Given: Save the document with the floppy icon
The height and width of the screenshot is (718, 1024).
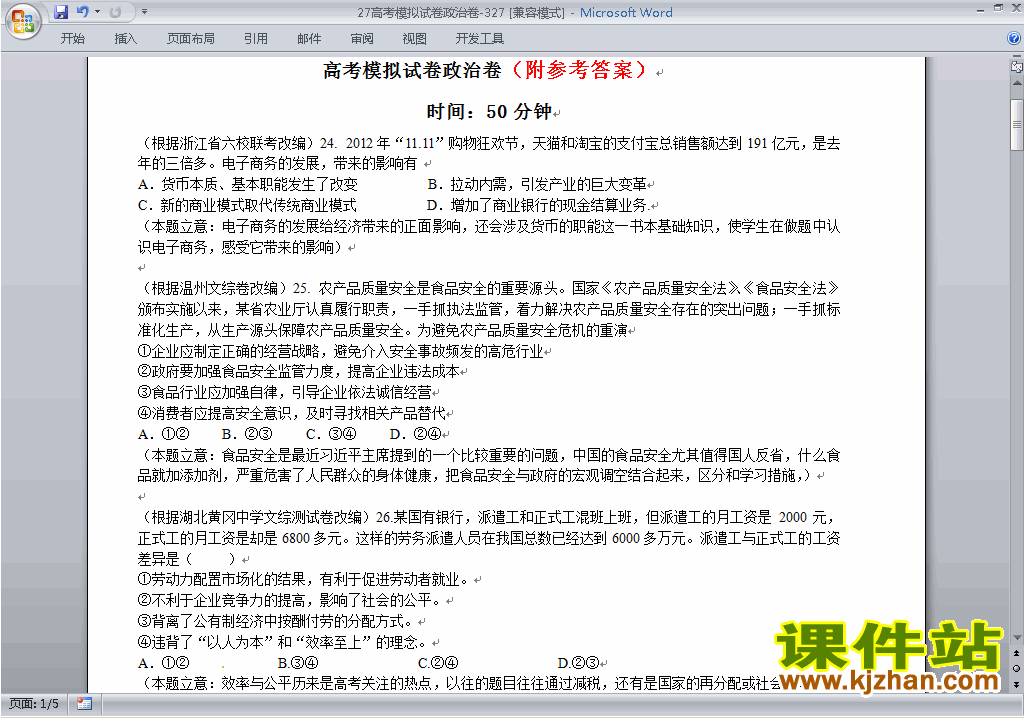Looking at the screenshot, I should (61, 12).
